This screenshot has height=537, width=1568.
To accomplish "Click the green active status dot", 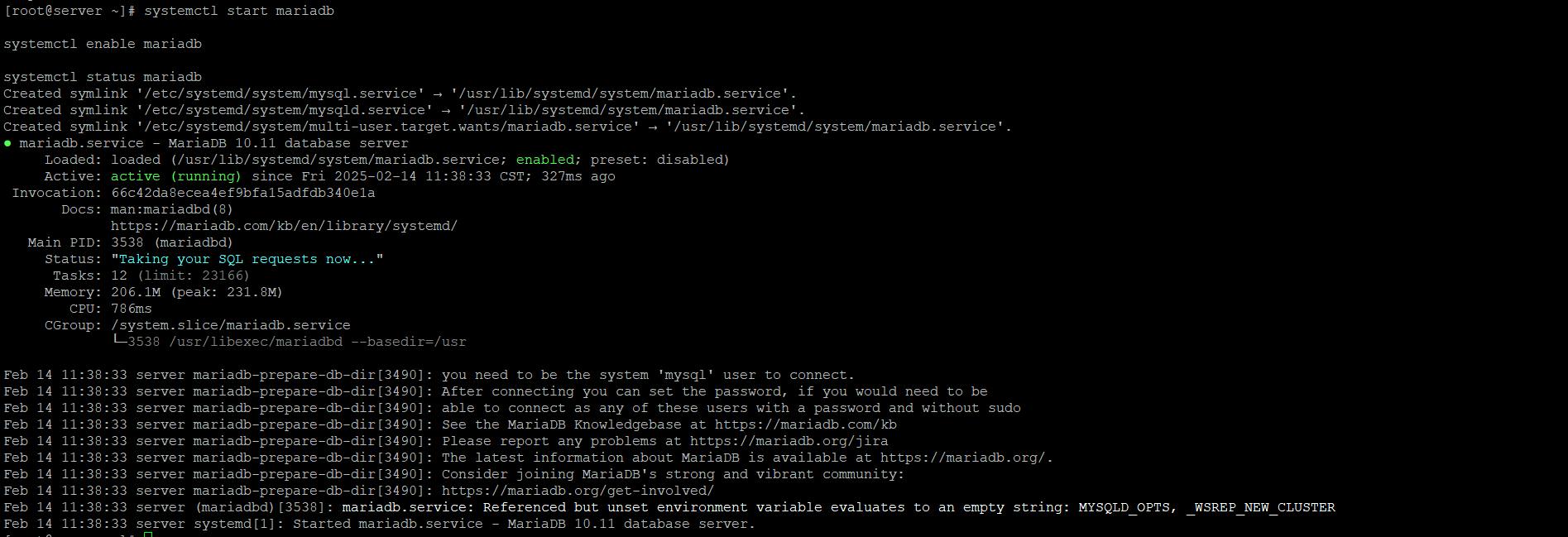I will [x=7, y=143].
